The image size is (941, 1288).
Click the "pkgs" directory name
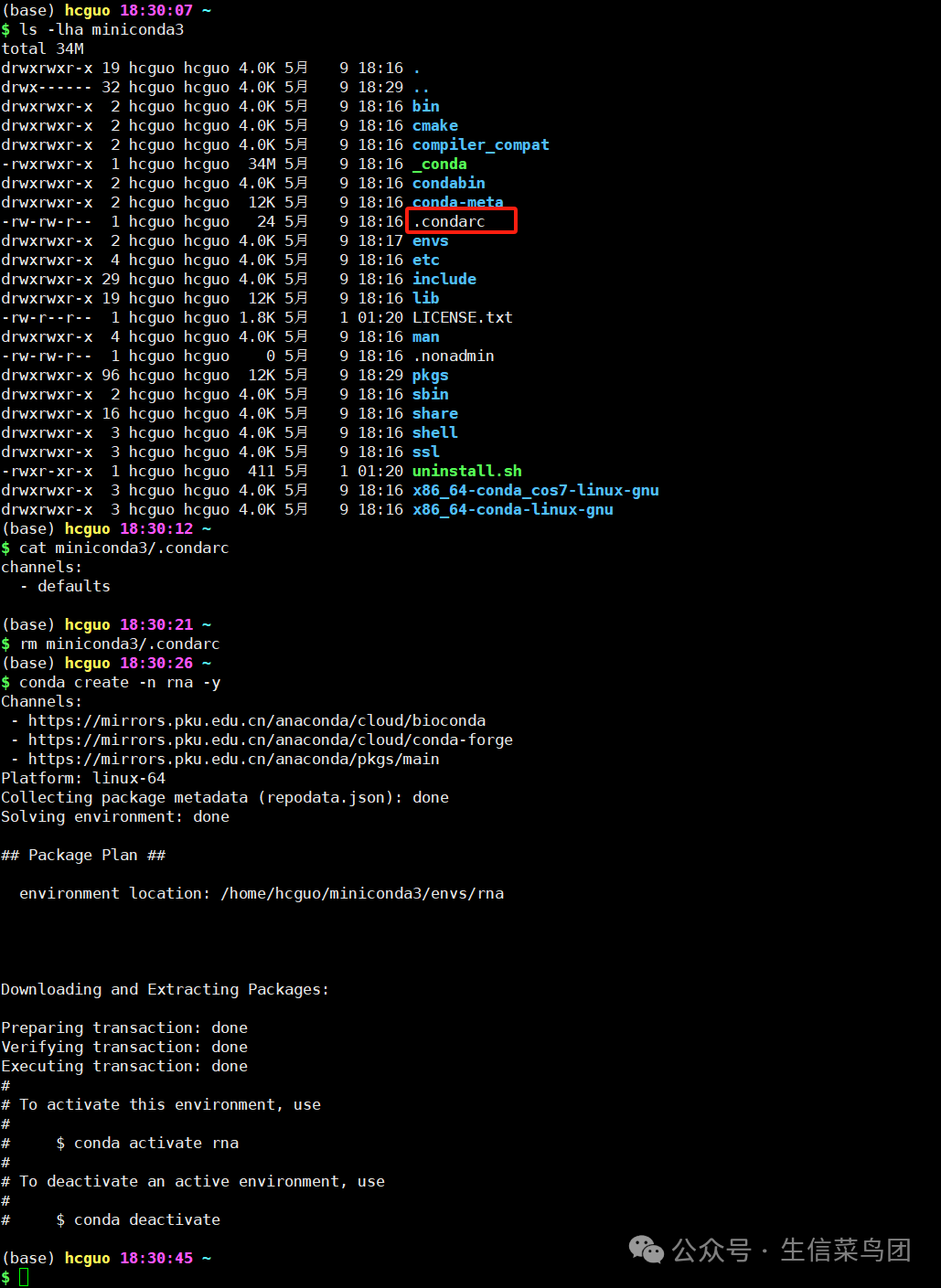click(x=431, y=375)
